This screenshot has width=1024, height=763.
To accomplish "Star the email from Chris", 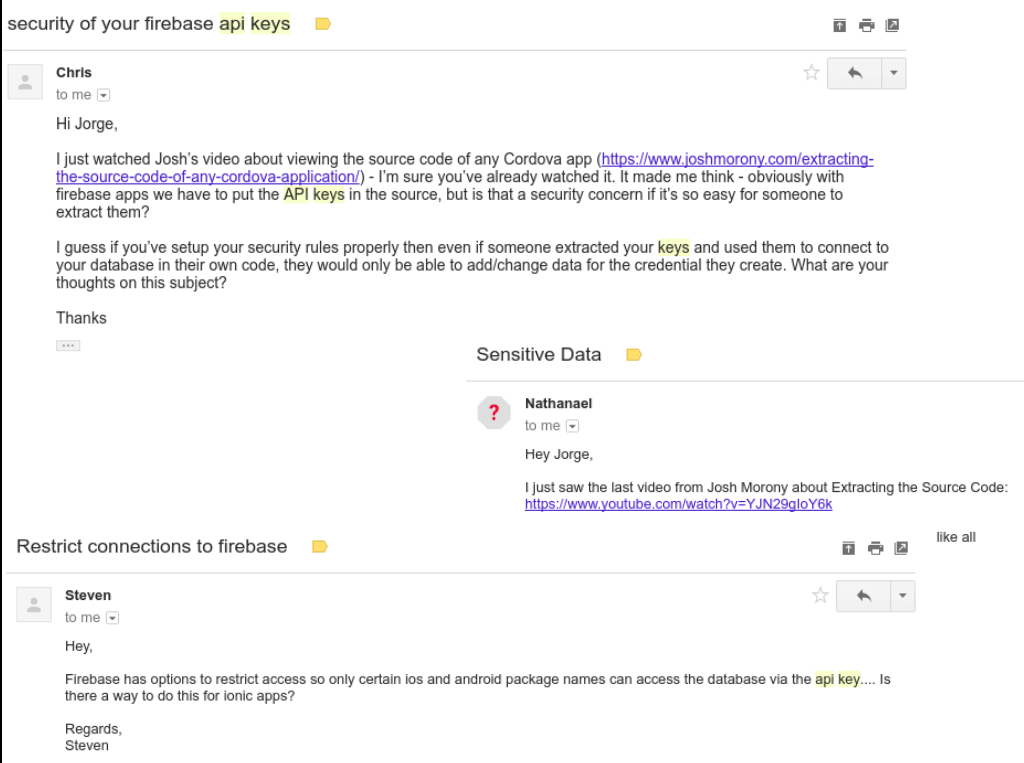I will click(x=812, y=73).
